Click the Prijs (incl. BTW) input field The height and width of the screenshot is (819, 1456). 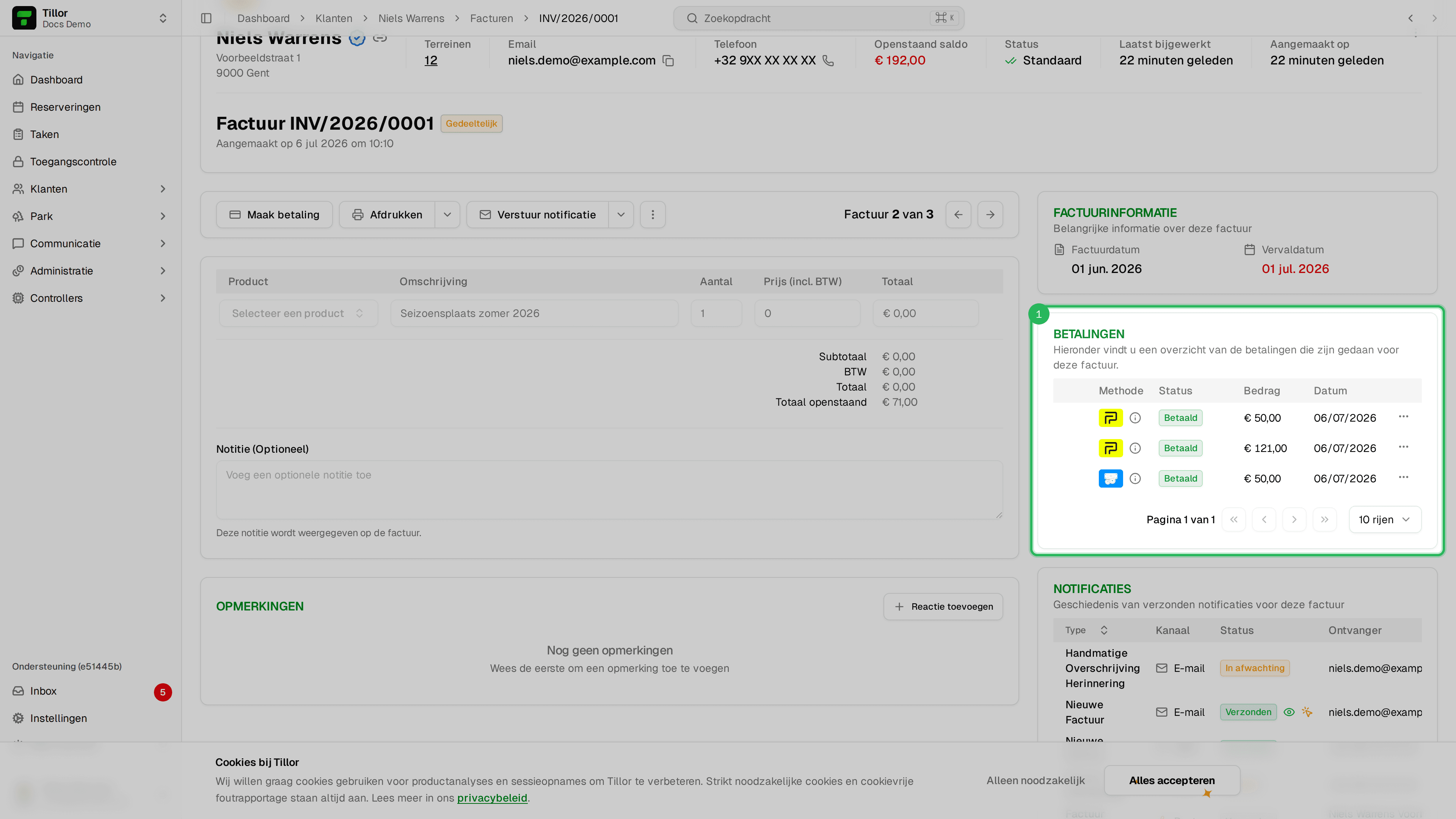807,313
